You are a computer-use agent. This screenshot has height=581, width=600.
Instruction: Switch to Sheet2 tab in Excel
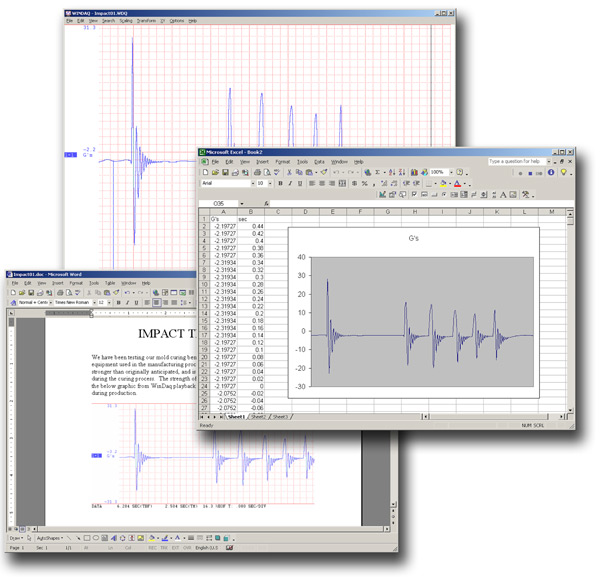[x=258, y=416]
